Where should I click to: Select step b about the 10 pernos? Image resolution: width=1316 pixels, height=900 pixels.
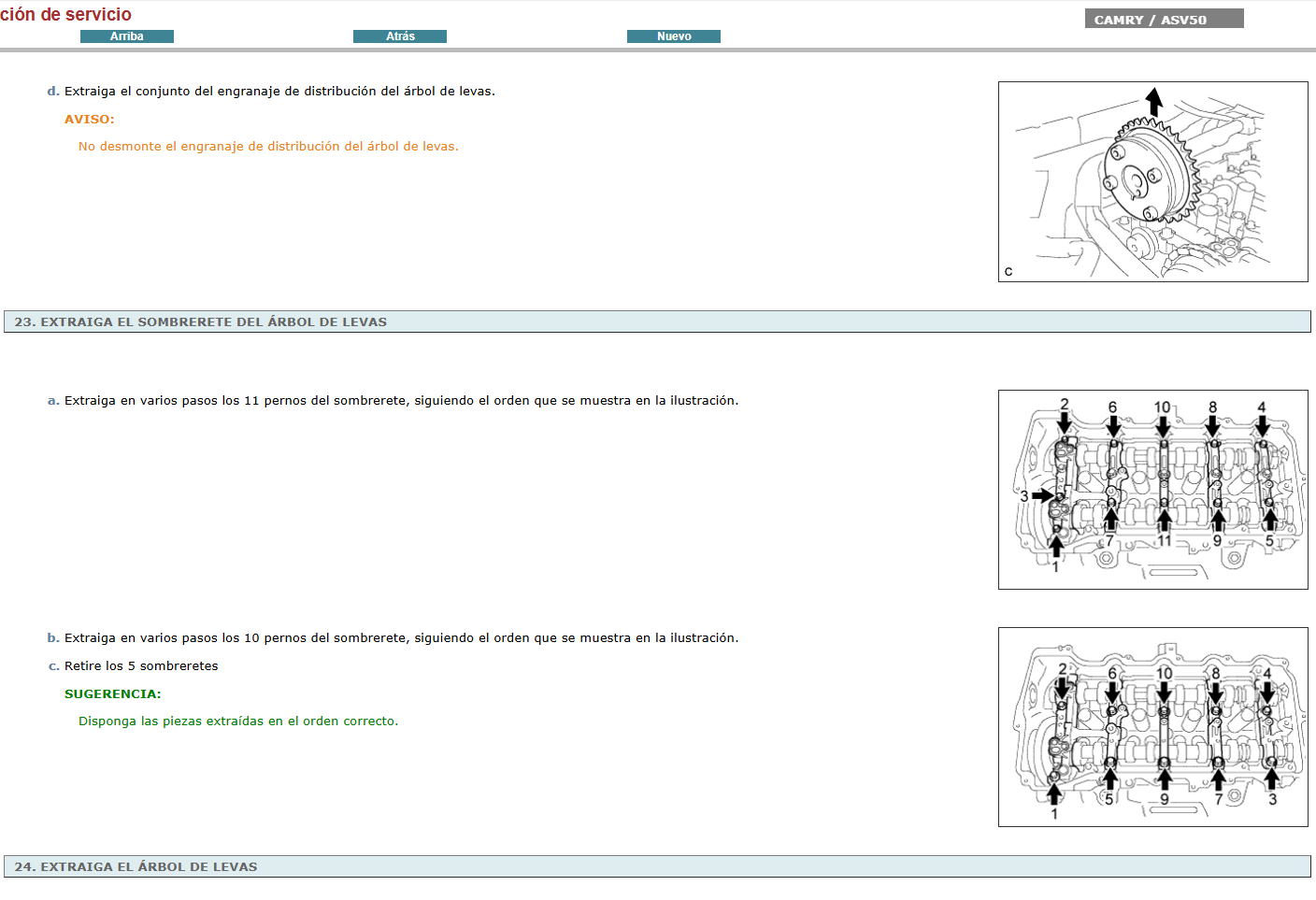(x=401, y=637)
